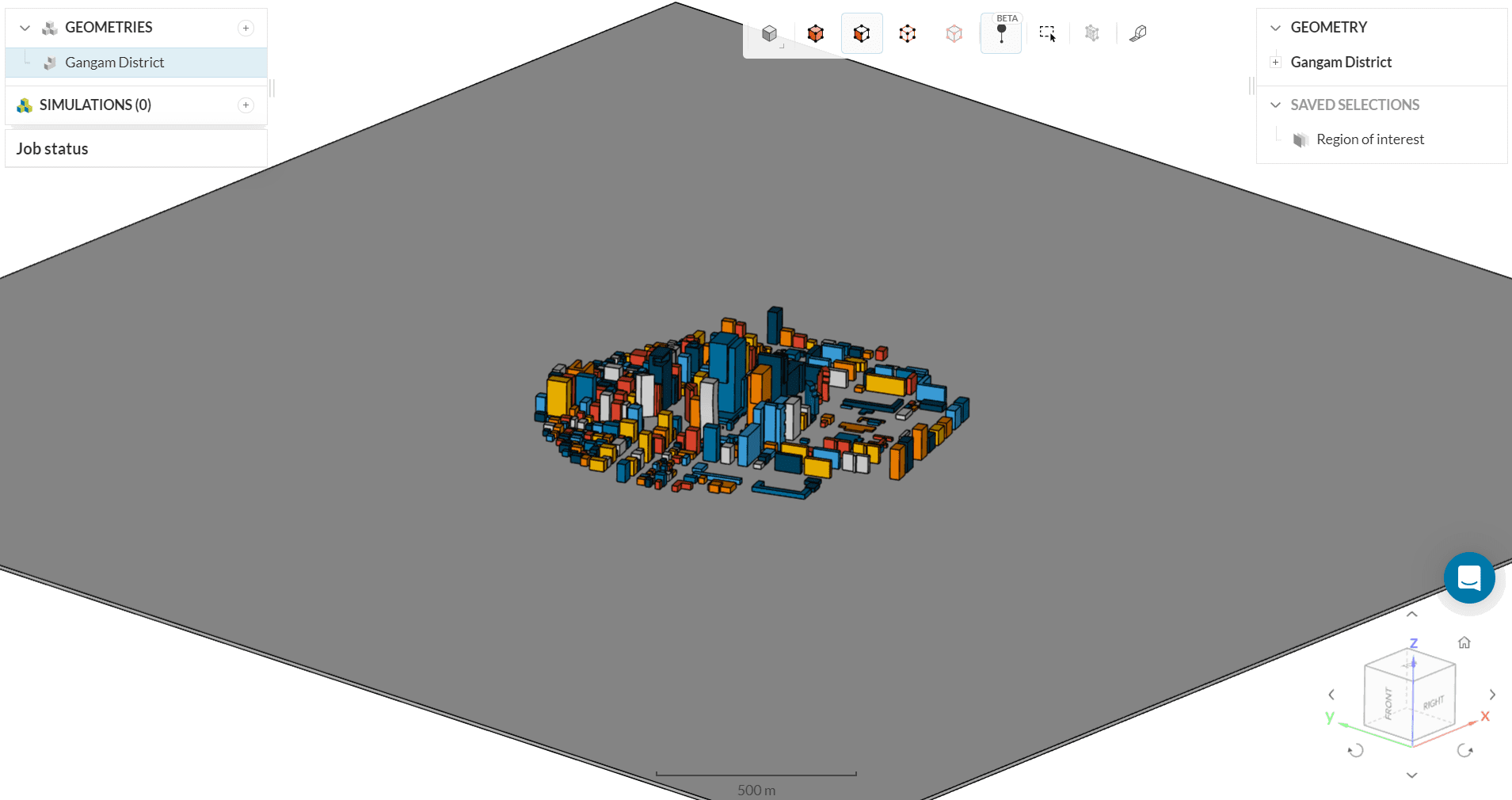1512x800 pixels.
Task: Activate the volume selection mode icon
Action: click(x=815, y=33)
